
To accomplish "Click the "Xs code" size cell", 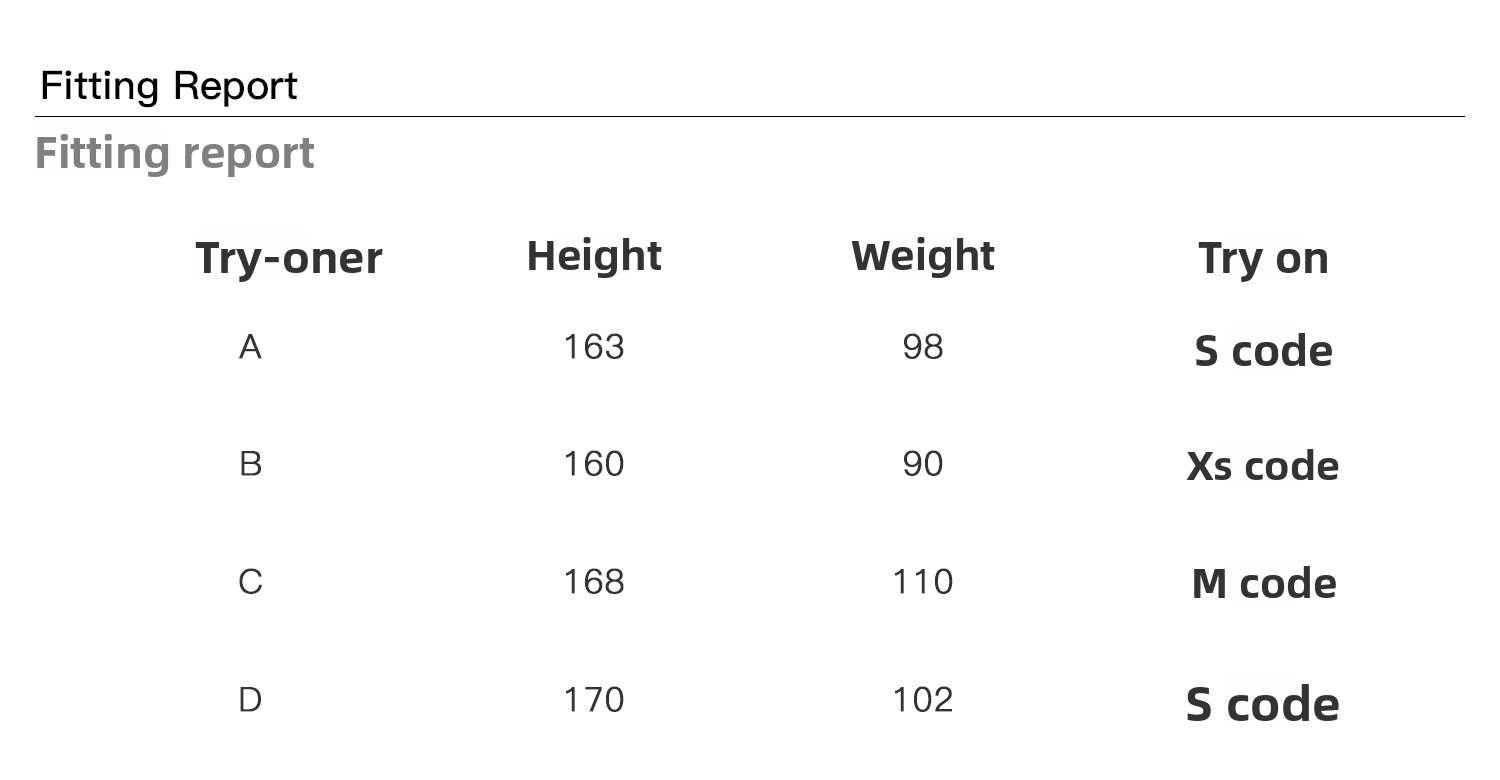I will (1263, 466).
